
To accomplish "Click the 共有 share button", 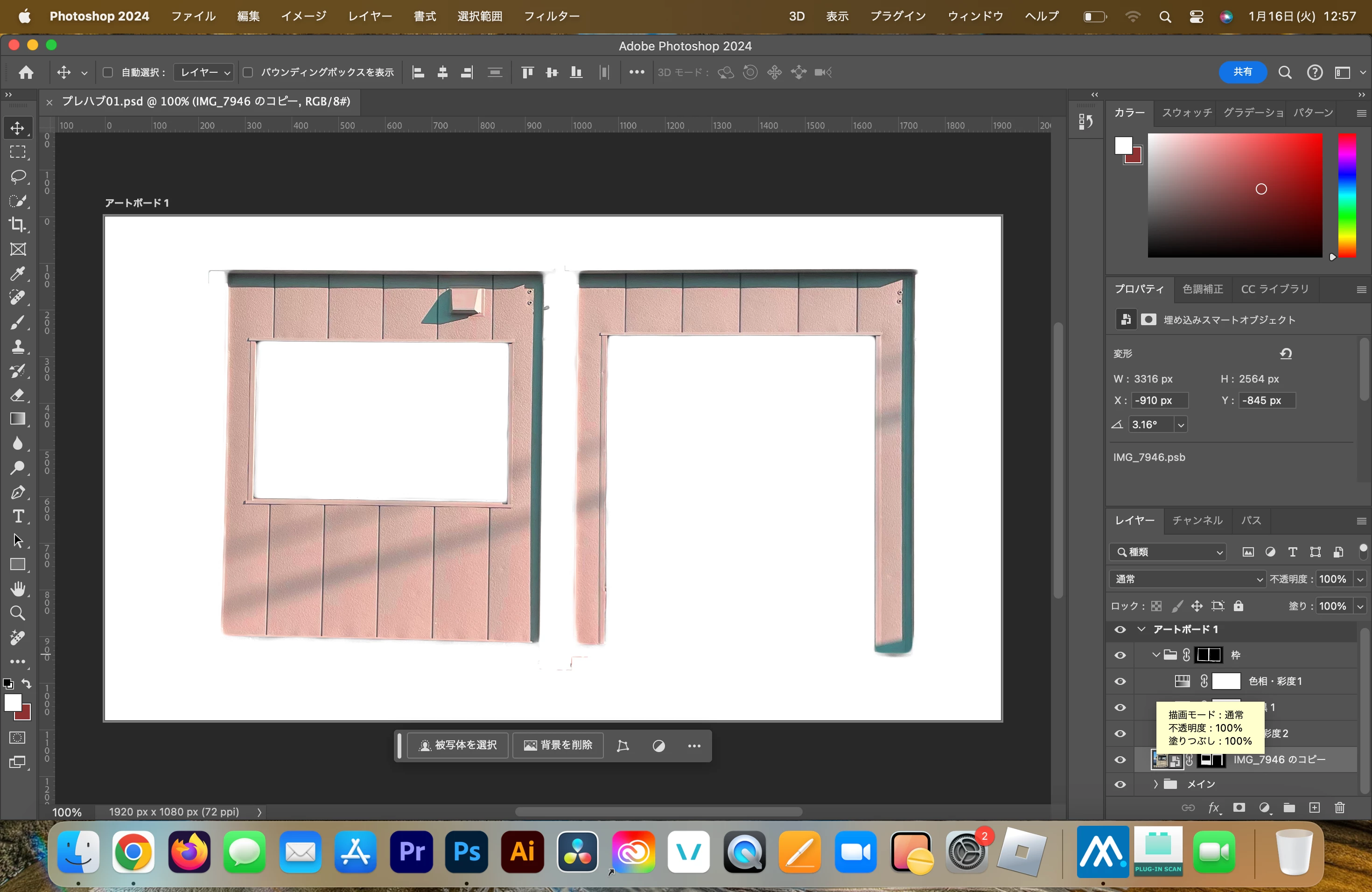I will (1242, 72).
